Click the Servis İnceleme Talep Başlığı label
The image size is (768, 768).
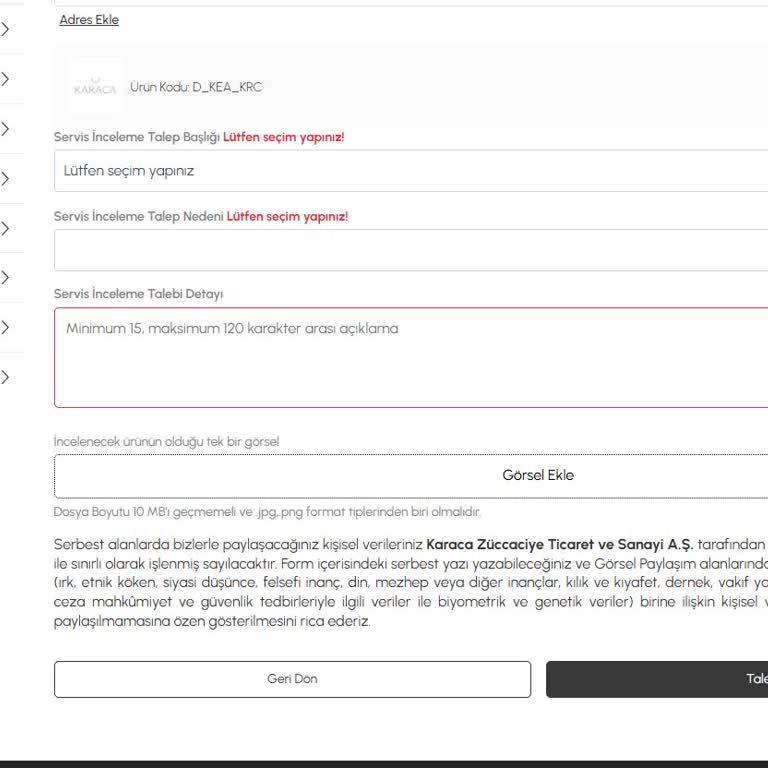[136, 137]
